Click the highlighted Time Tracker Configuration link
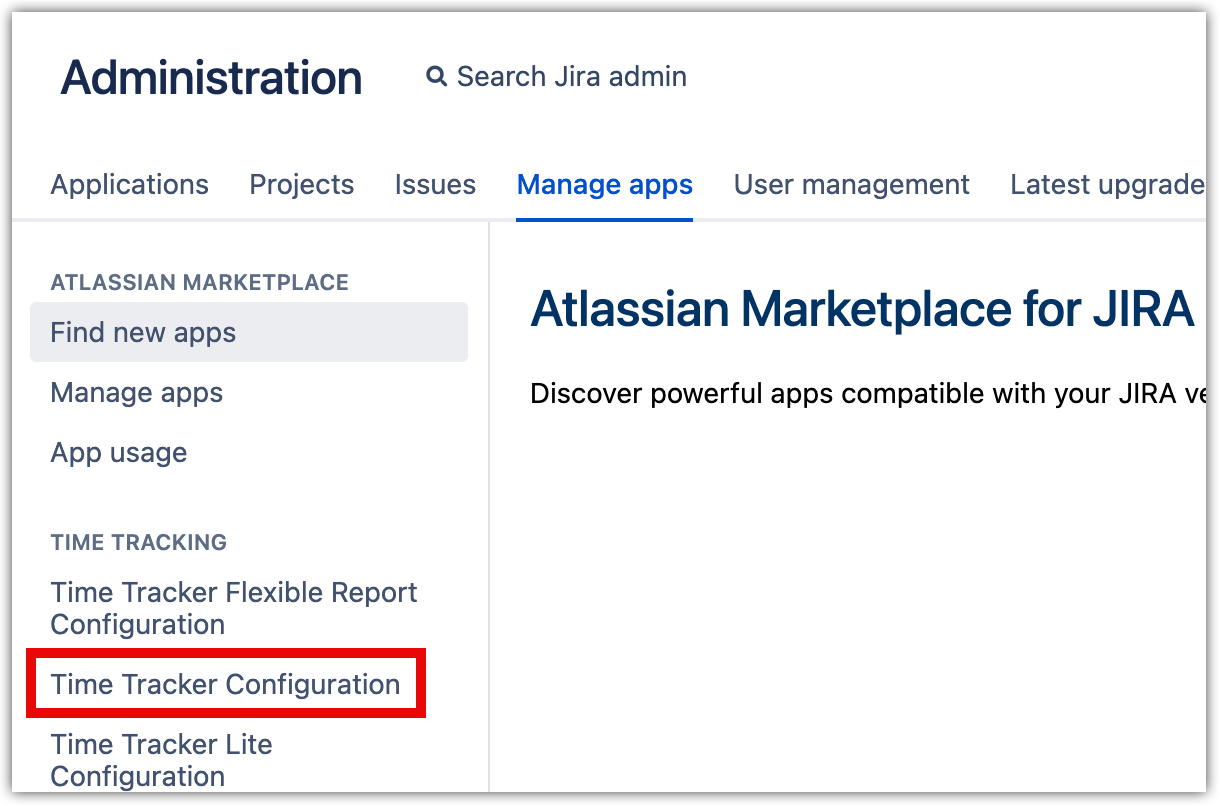 click(x=225, y=685)
